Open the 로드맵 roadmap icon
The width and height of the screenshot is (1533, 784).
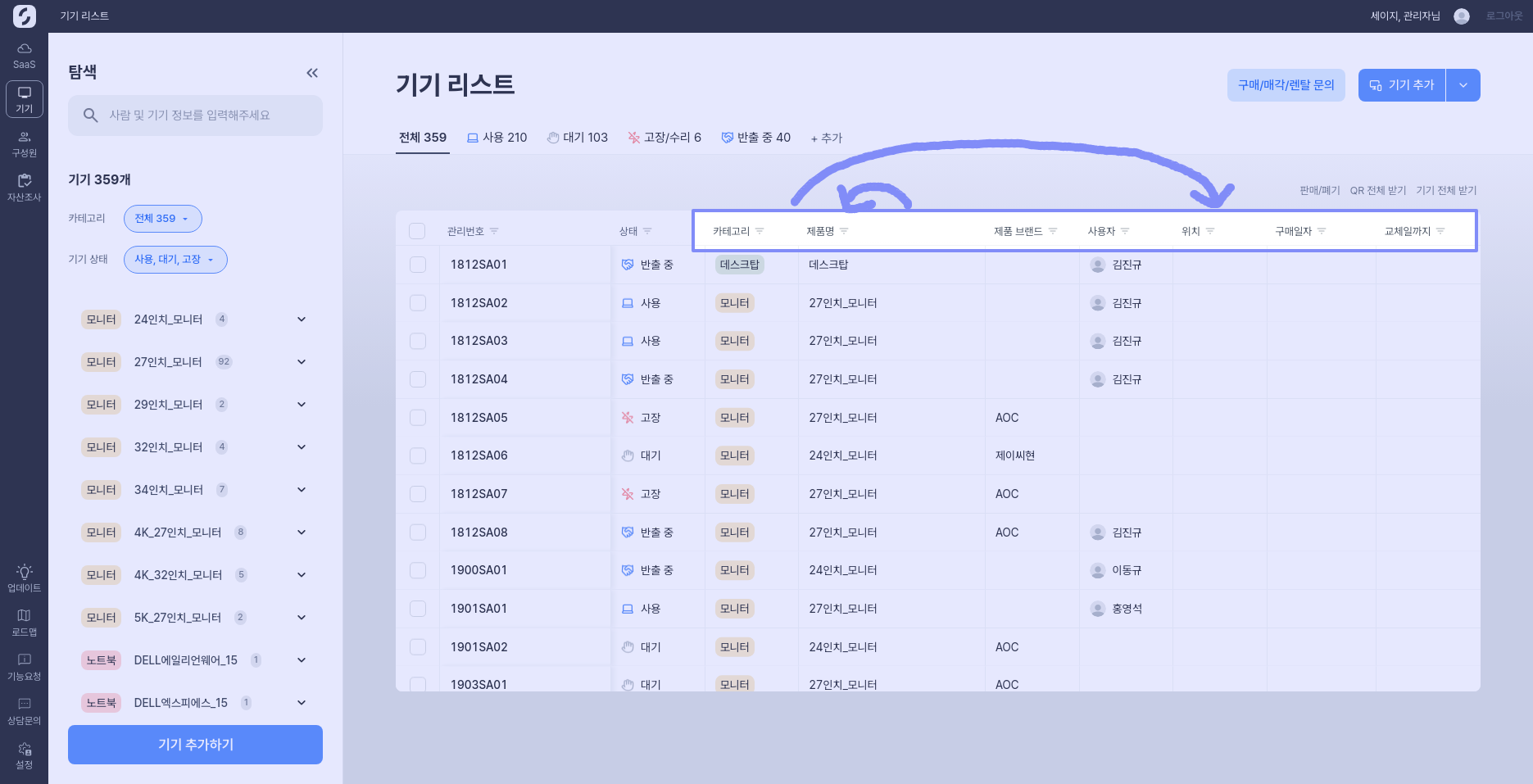click(x=24, y=623)
